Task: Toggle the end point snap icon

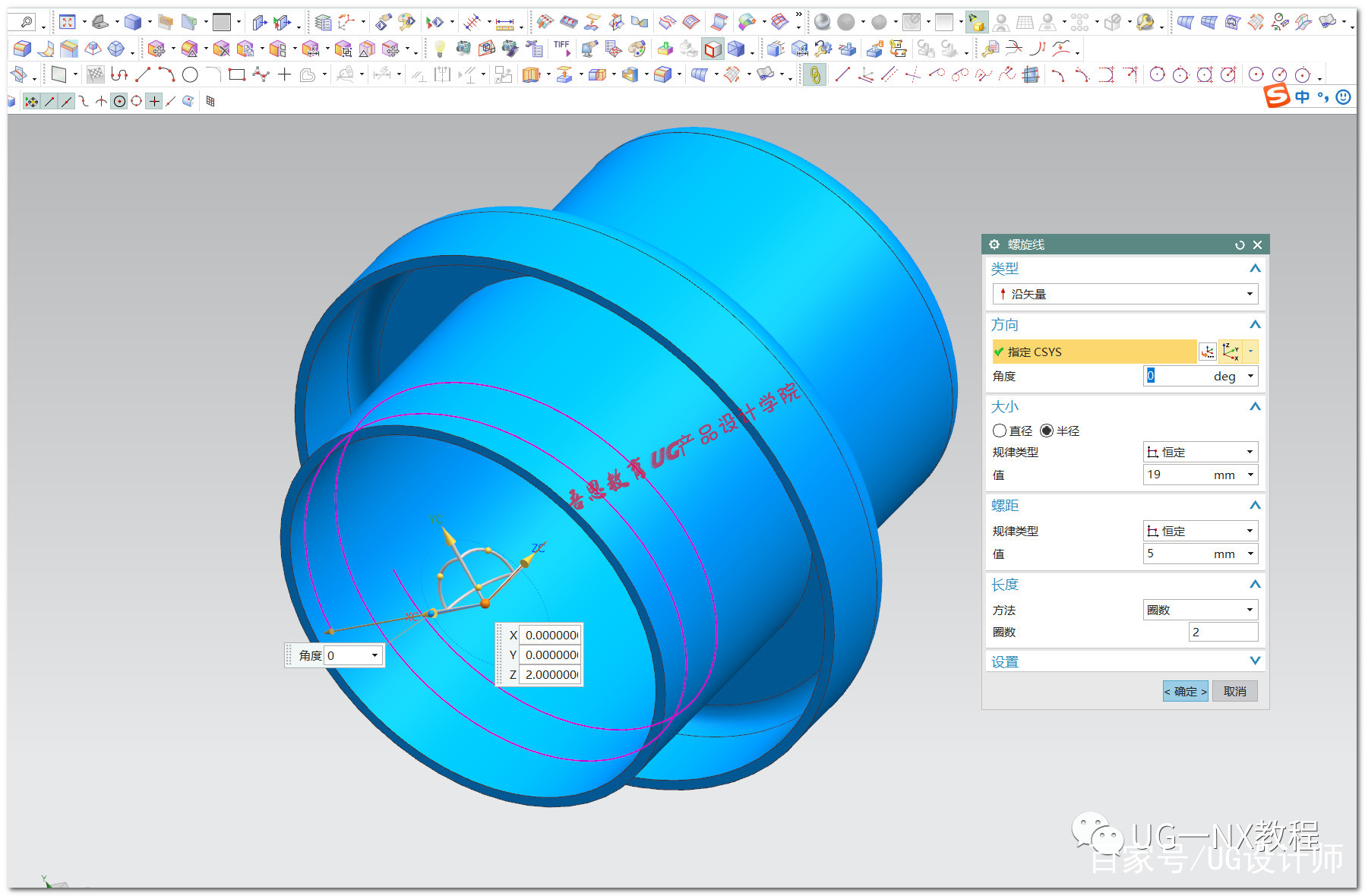Action: click(49, 101)
